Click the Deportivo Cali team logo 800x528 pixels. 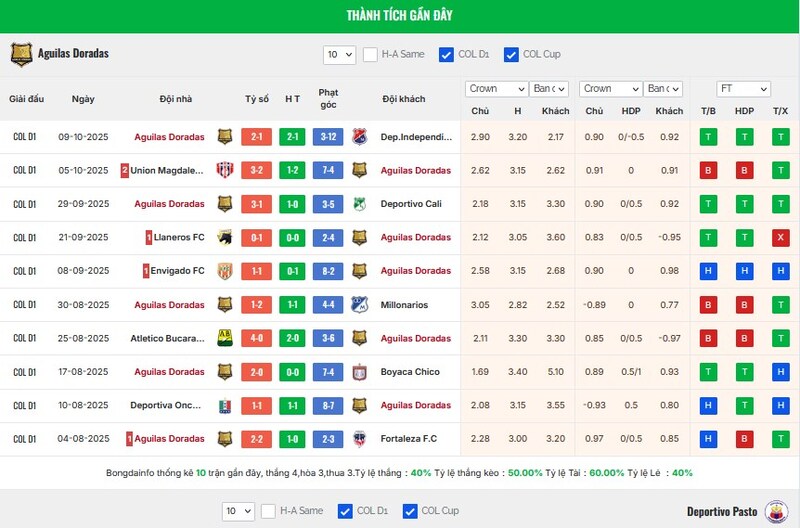(359, 204)
